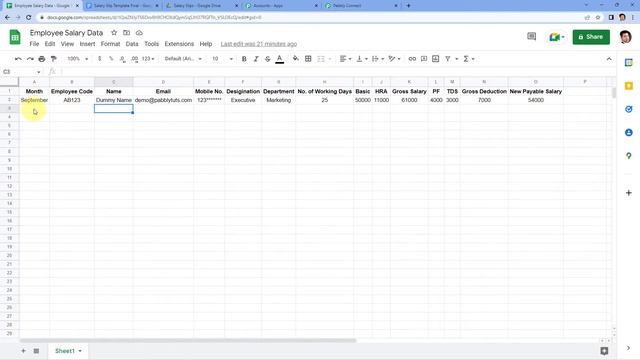Open the Data menu
Viewport: 640px width, 360px height.
pyautogui.click(x=132, y=44)
